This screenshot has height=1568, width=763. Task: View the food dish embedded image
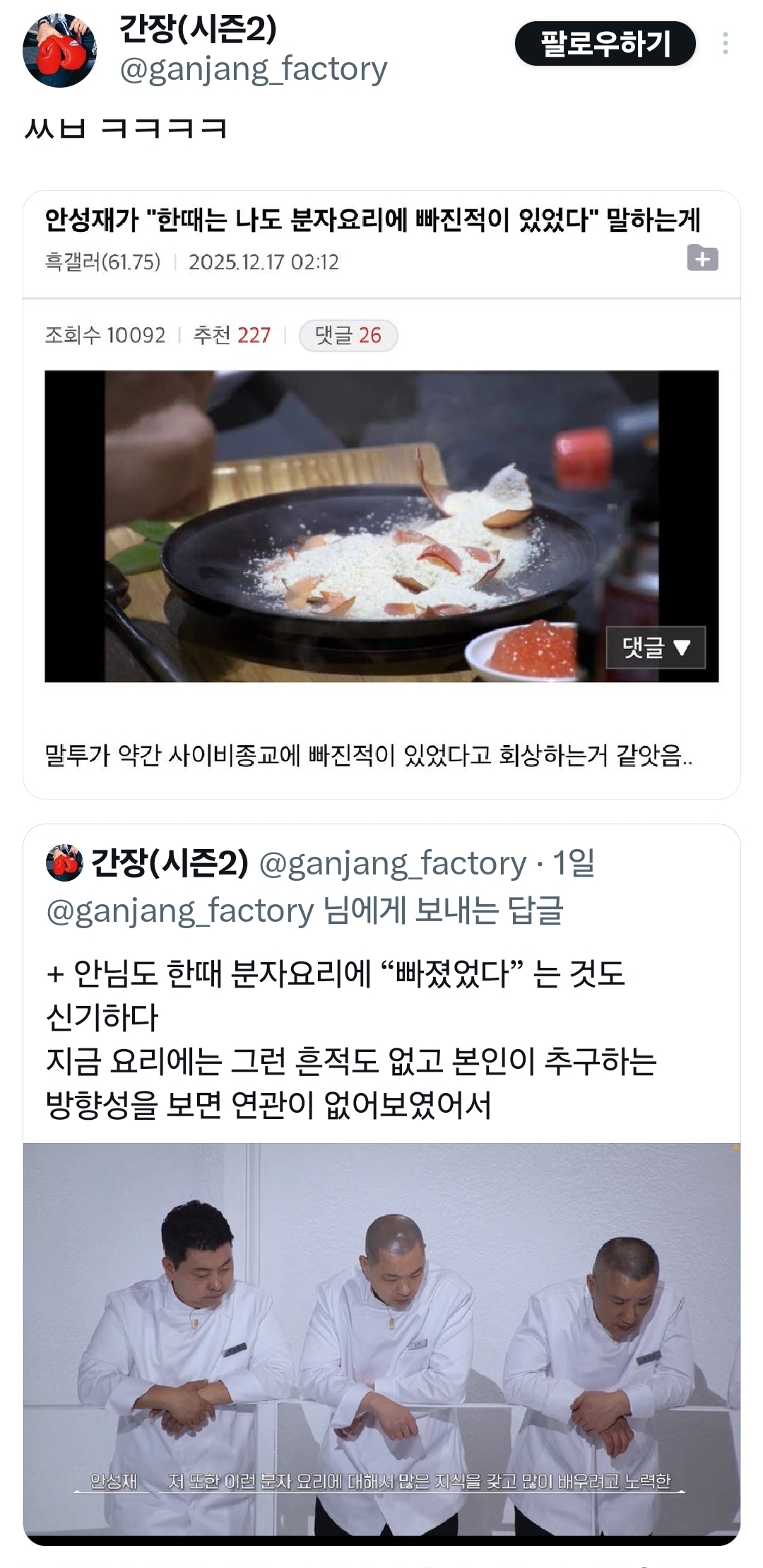click(381, 526)
